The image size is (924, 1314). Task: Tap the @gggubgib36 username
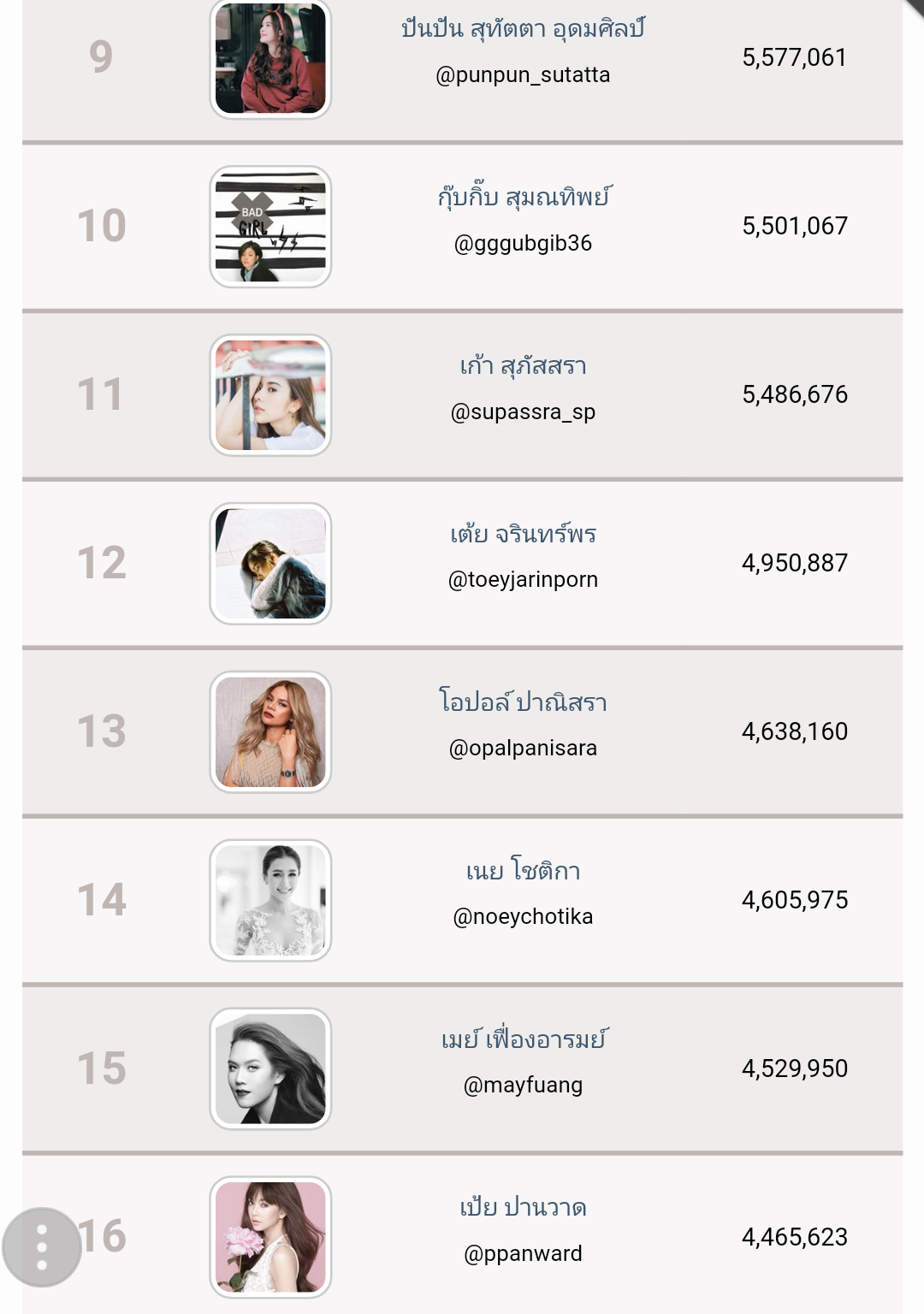pos(523,244)
